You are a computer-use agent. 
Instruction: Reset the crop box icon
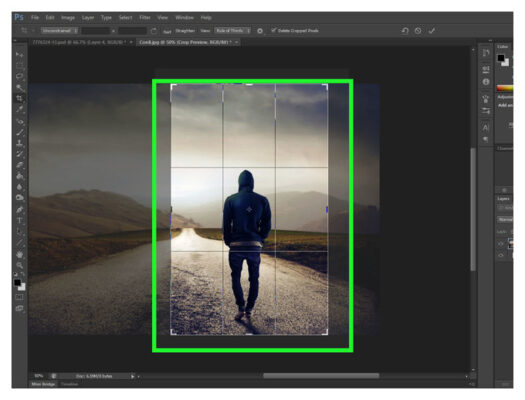click(404, 31)
